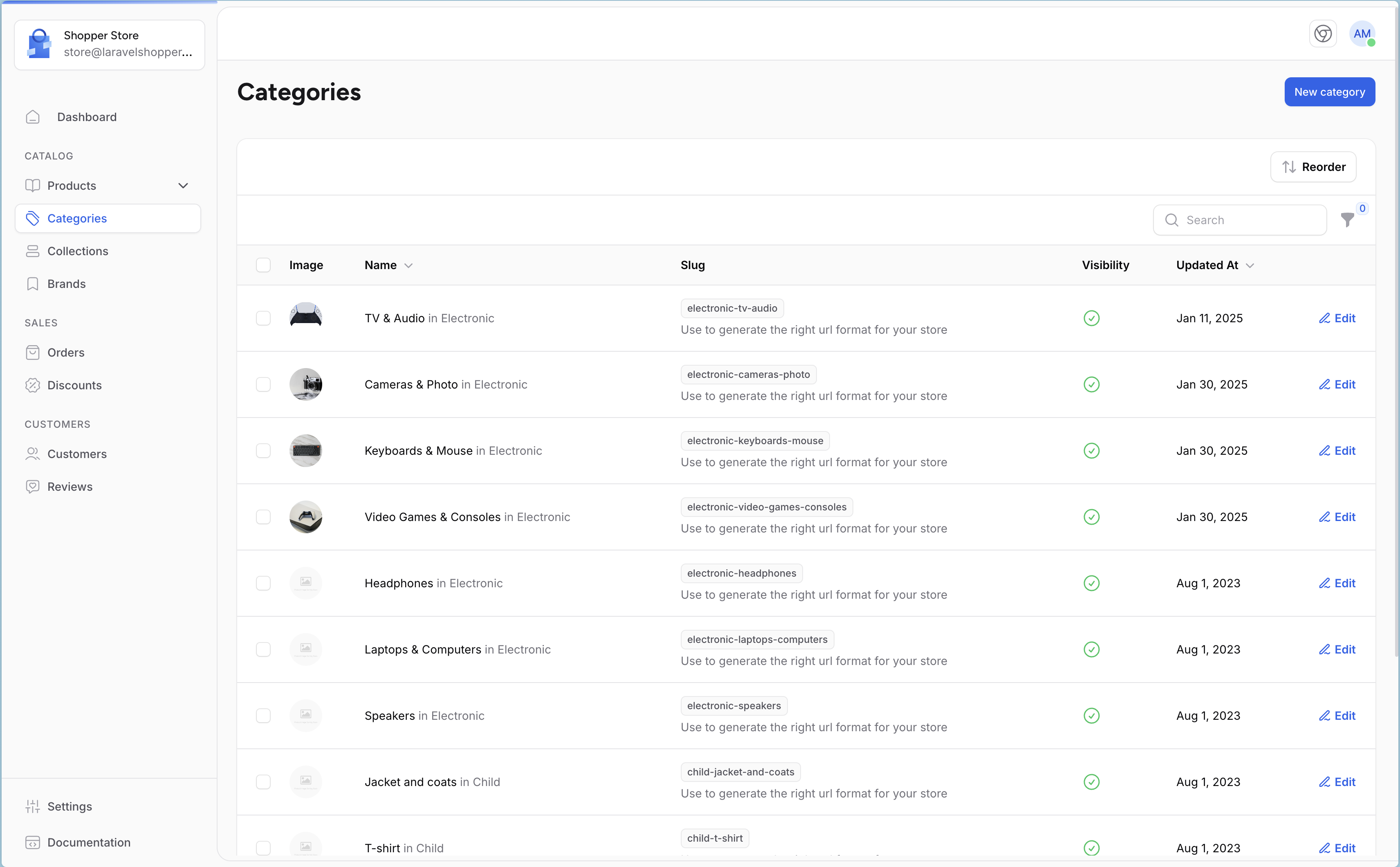Toggle visibility for Cameras & Photo category
This screenshot has width=1400, height=867.
[1091, 384]
